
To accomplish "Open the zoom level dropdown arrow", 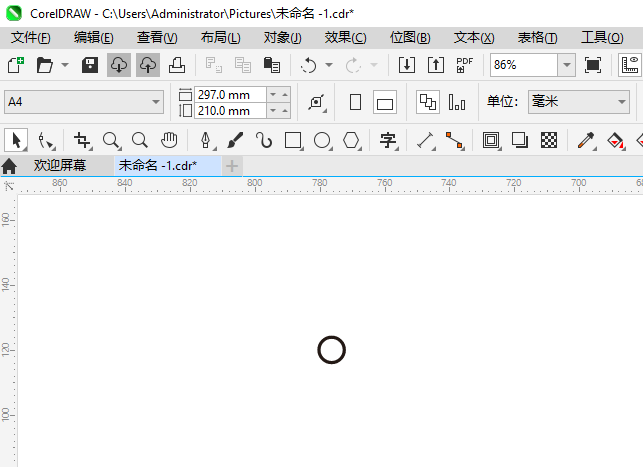I will click(x=567, y=65).
